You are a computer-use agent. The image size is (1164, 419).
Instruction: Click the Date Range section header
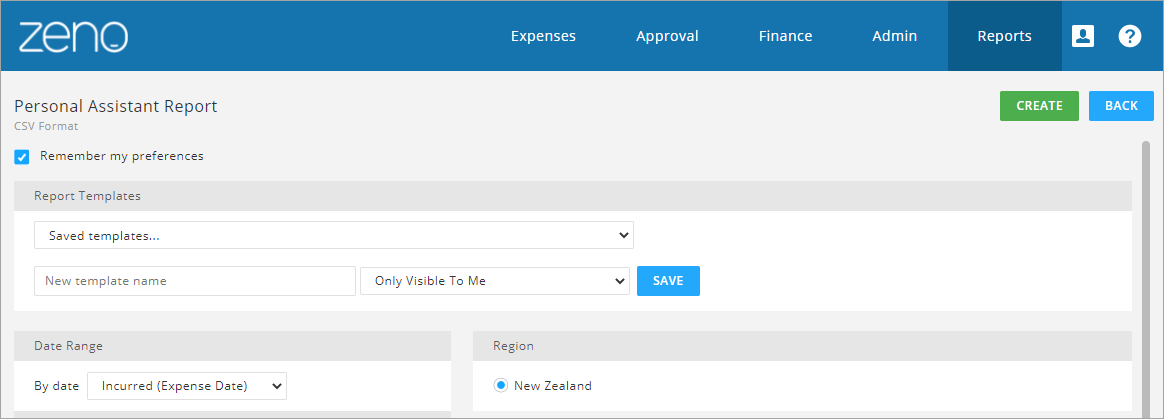tap(232, 346)
